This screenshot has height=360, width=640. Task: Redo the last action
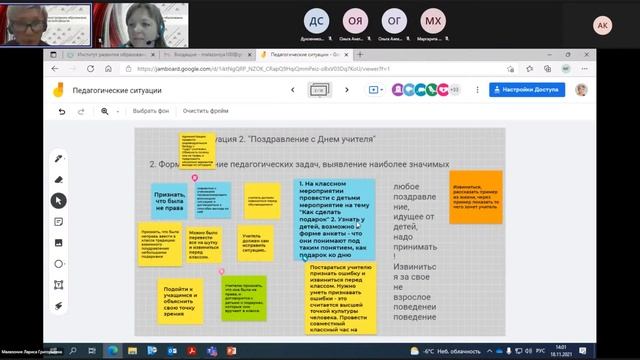(x=81, y=111)
